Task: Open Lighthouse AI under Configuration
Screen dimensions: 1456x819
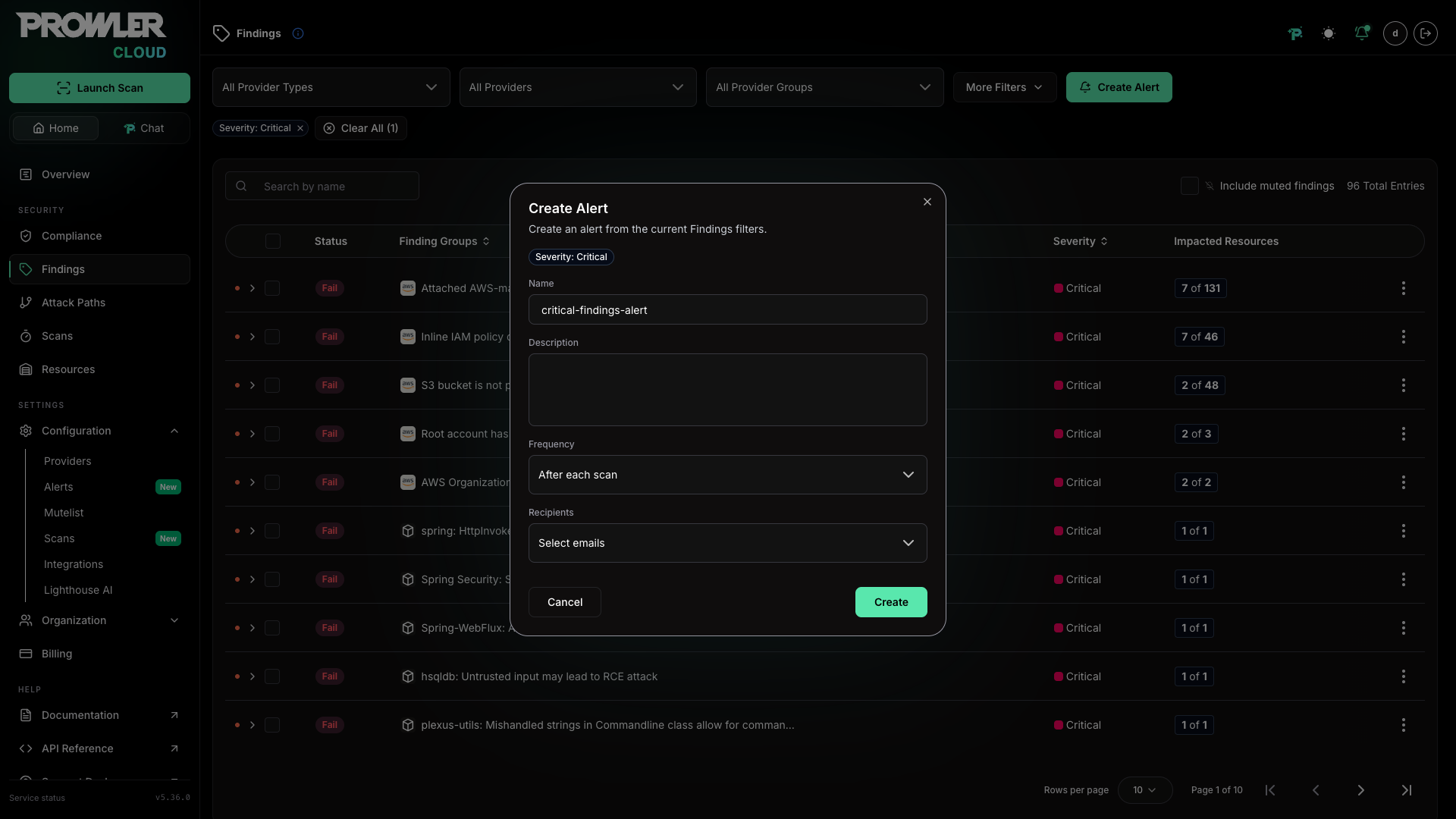Action: coord(78,590)
